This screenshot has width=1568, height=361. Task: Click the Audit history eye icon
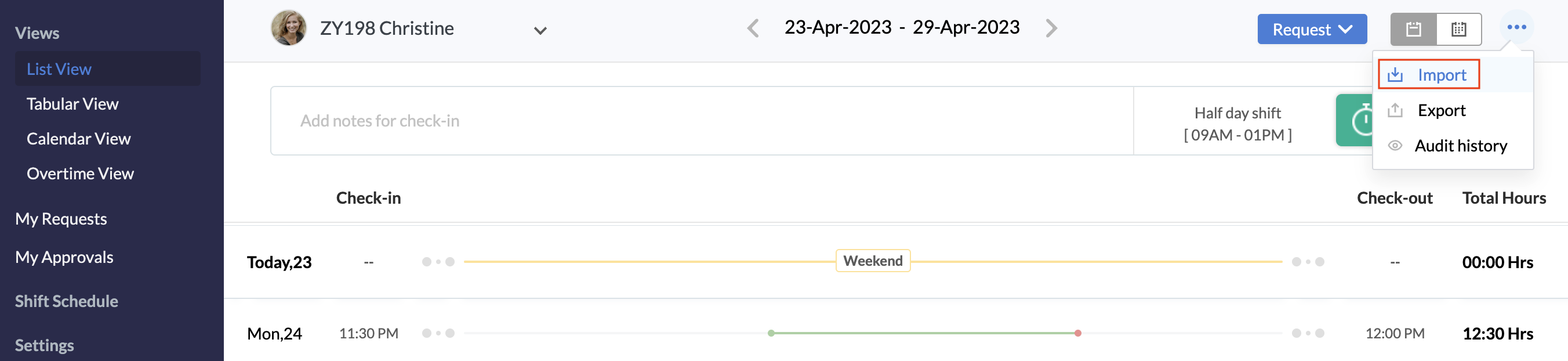point(1395,146)
